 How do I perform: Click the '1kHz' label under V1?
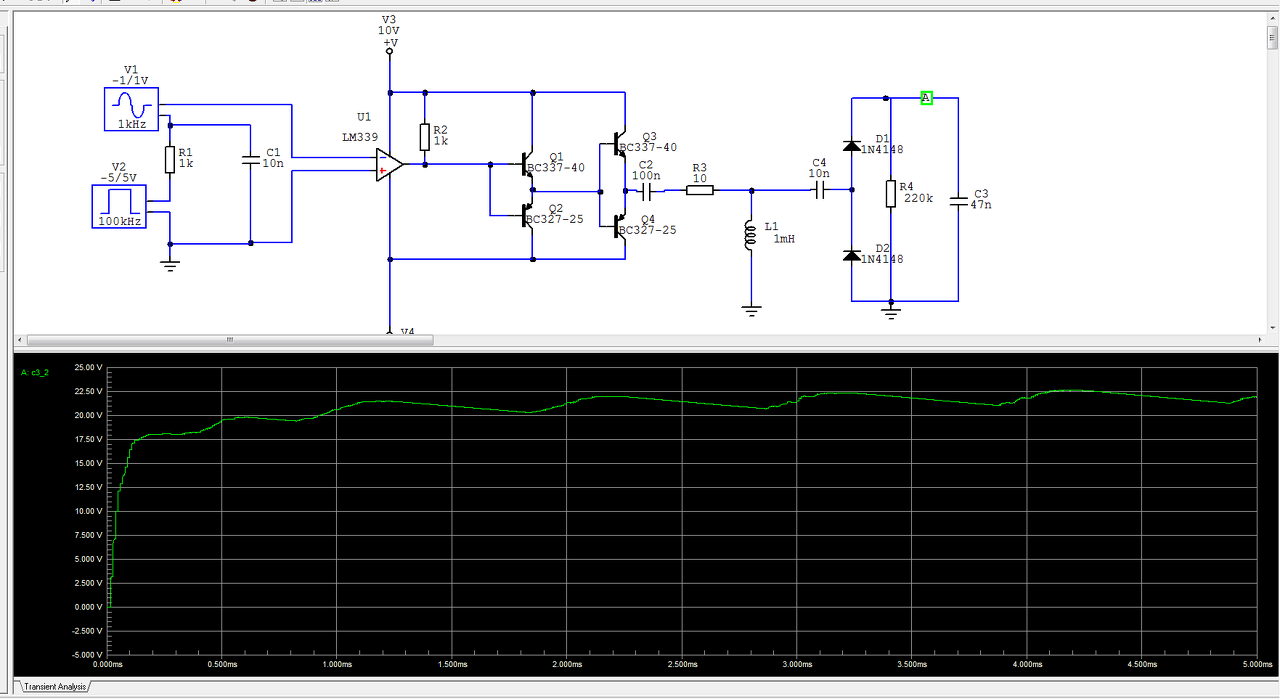tap(132, 123)
